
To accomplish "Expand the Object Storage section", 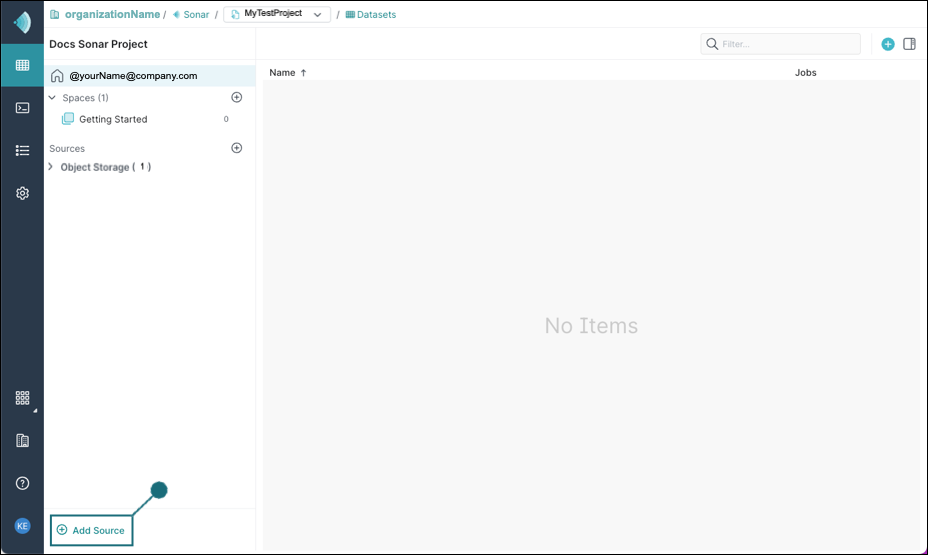I will [51, 167].
